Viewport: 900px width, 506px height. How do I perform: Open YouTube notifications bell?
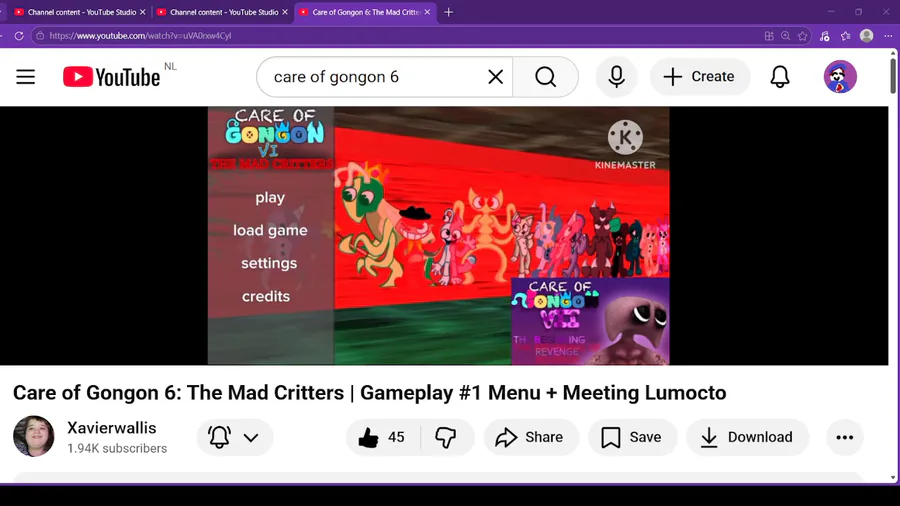779,77
